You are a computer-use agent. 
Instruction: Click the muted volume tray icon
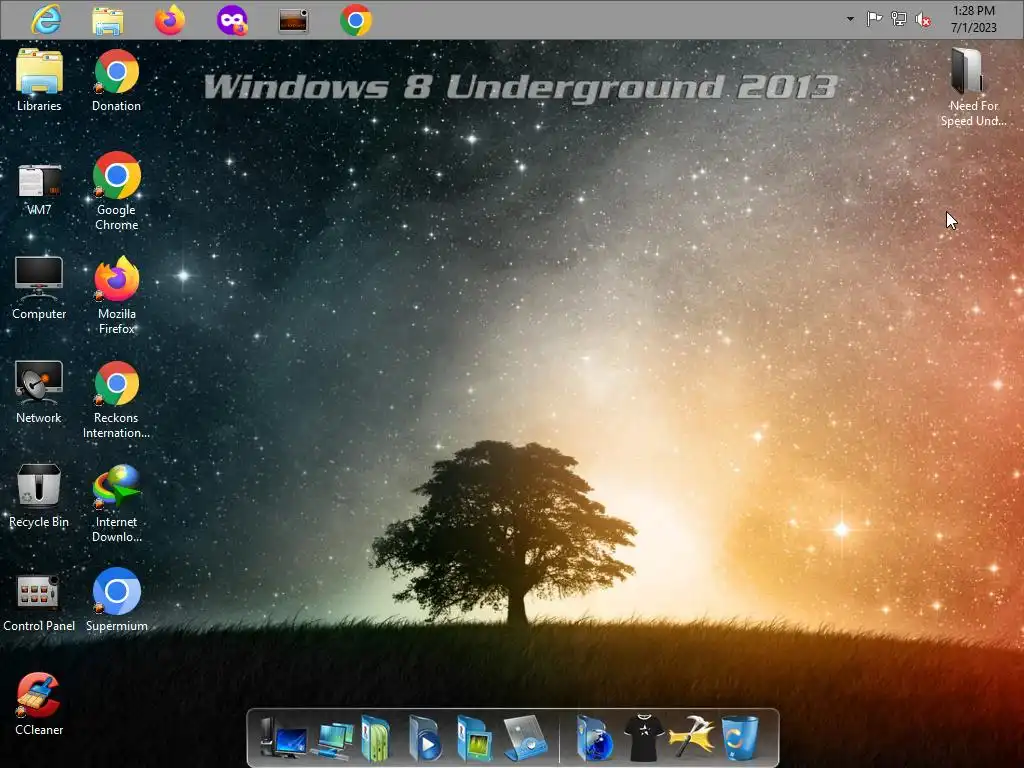point(923,20)
